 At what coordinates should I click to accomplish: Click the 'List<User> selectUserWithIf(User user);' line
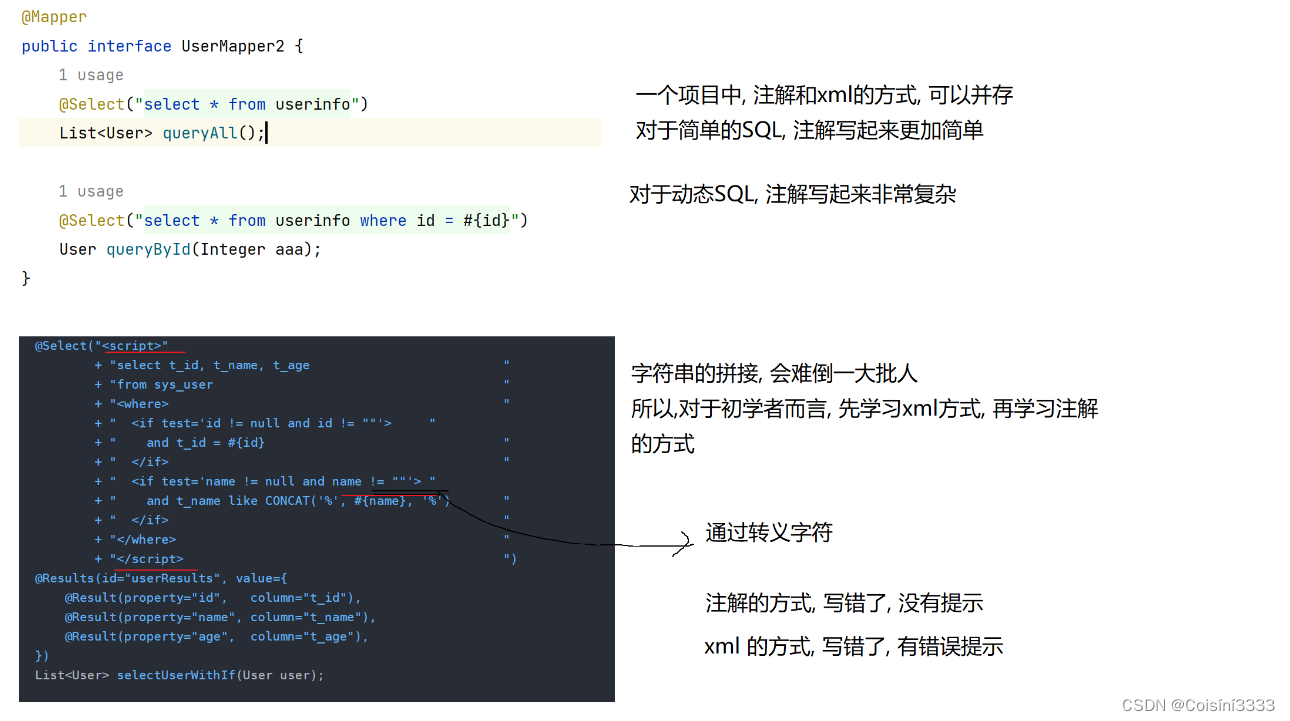coord(180,675)
